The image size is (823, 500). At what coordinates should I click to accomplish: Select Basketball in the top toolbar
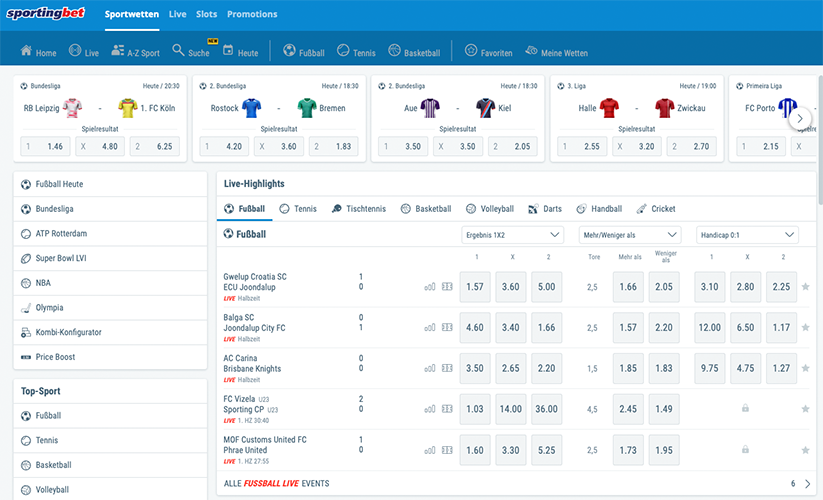click(x=414, y=51)
